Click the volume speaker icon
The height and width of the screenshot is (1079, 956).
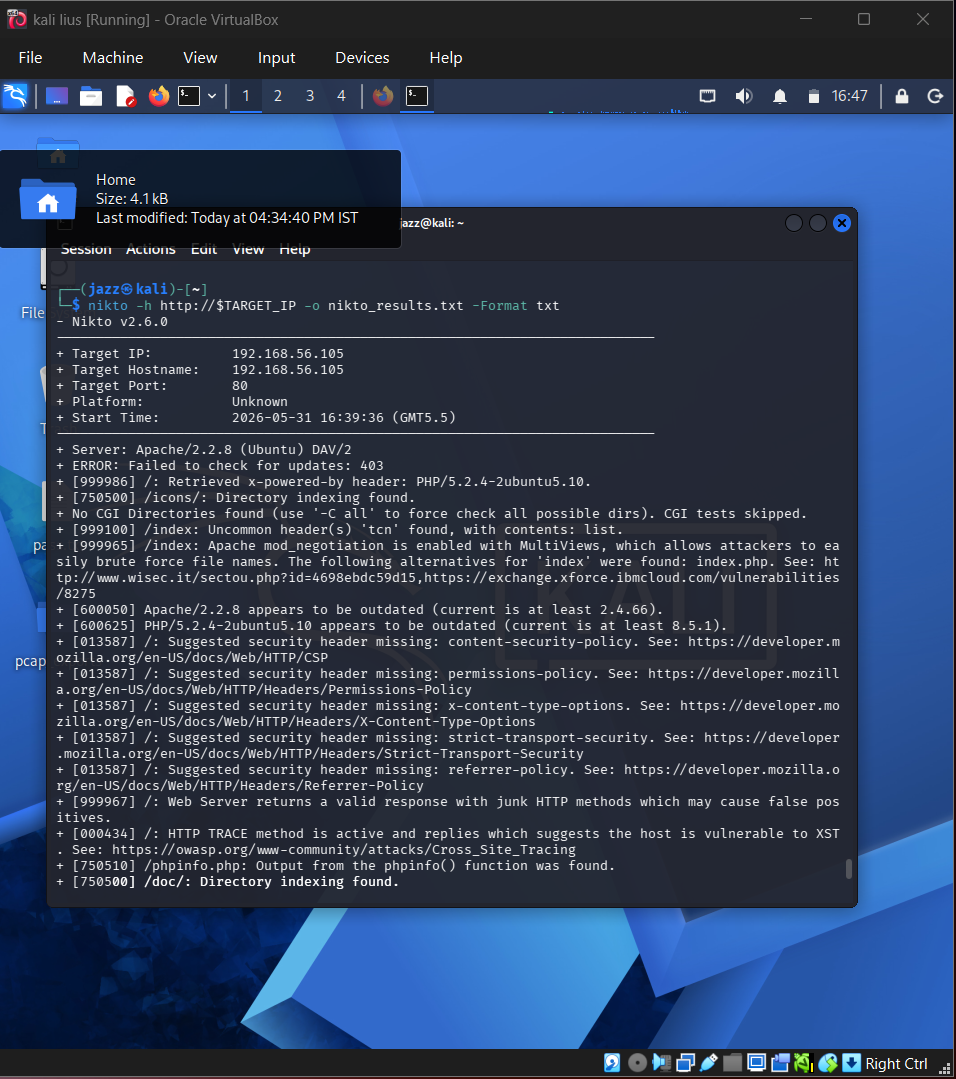pos(743,96)
